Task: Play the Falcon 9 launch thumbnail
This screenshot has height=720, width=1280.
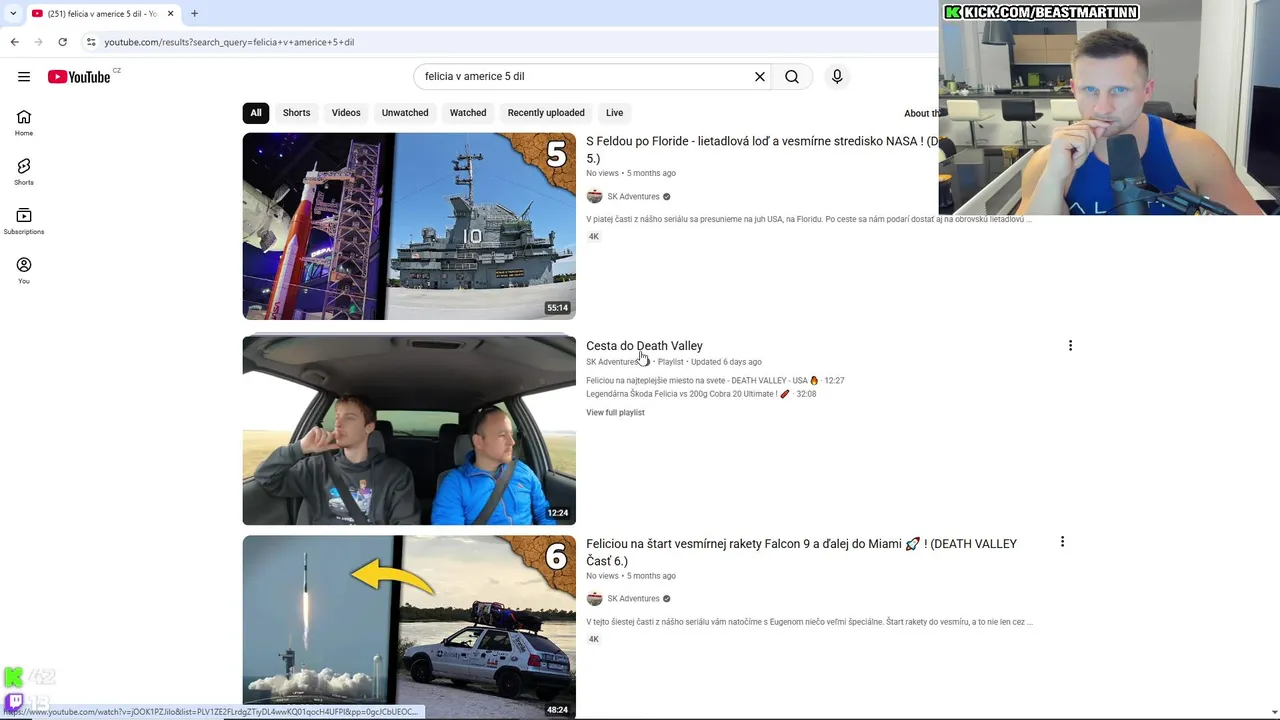Action: click(x=409, y=627)
